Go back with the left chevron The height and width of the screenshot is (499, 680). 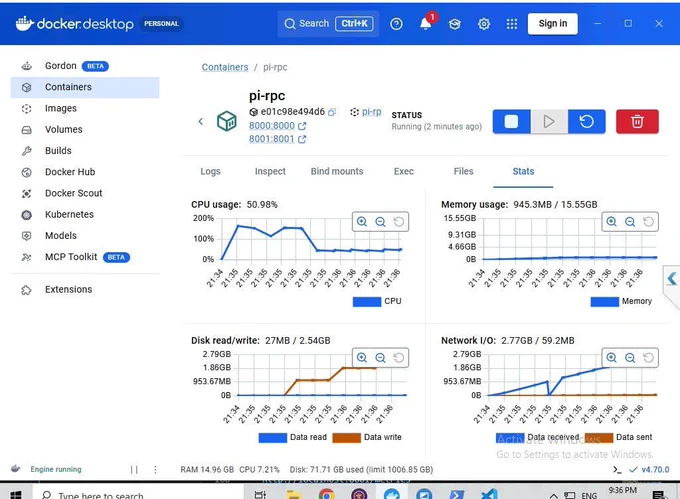200,121
